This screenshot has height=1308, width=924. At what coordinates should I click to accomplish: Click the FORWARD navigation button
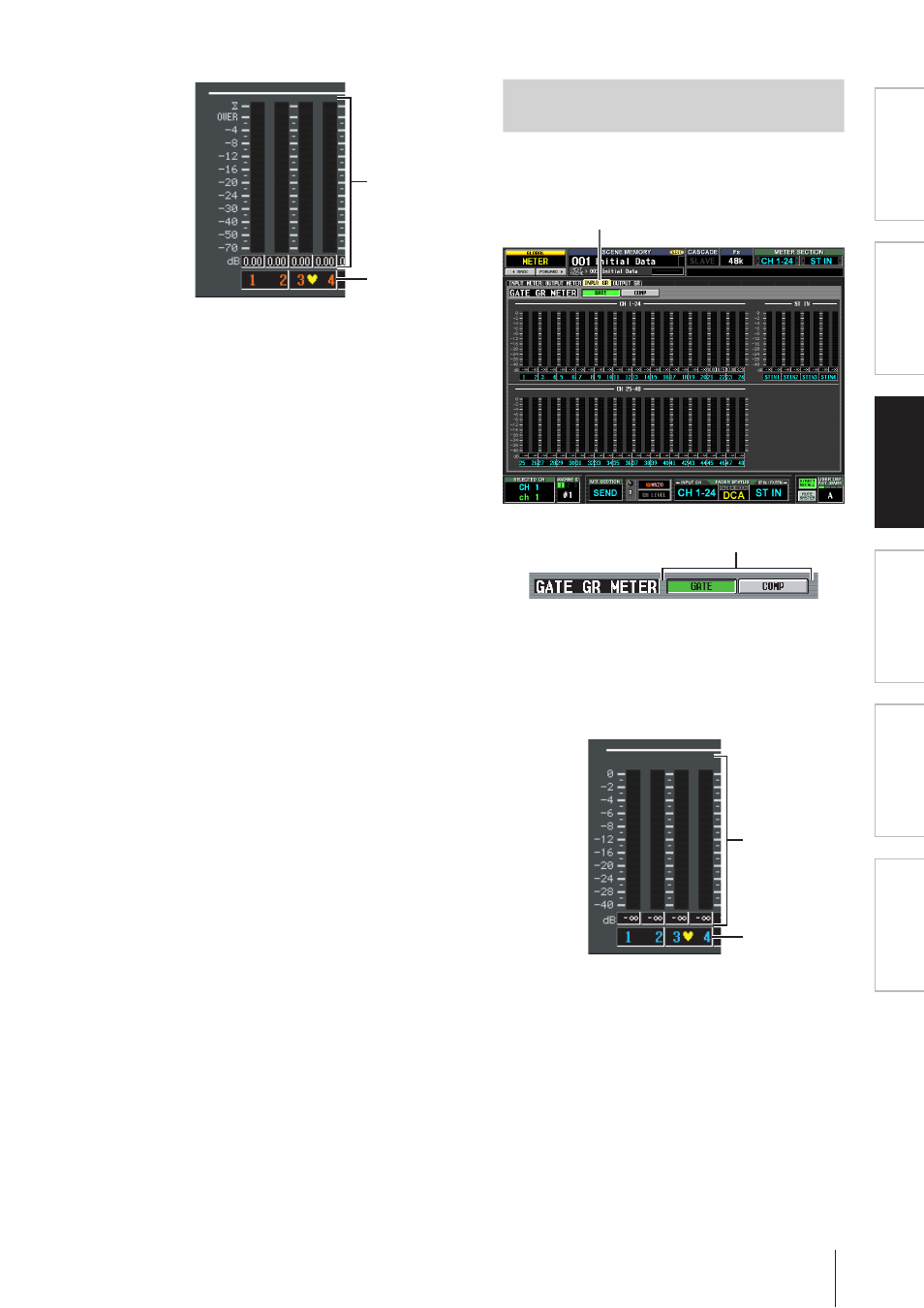coord(550,272)
